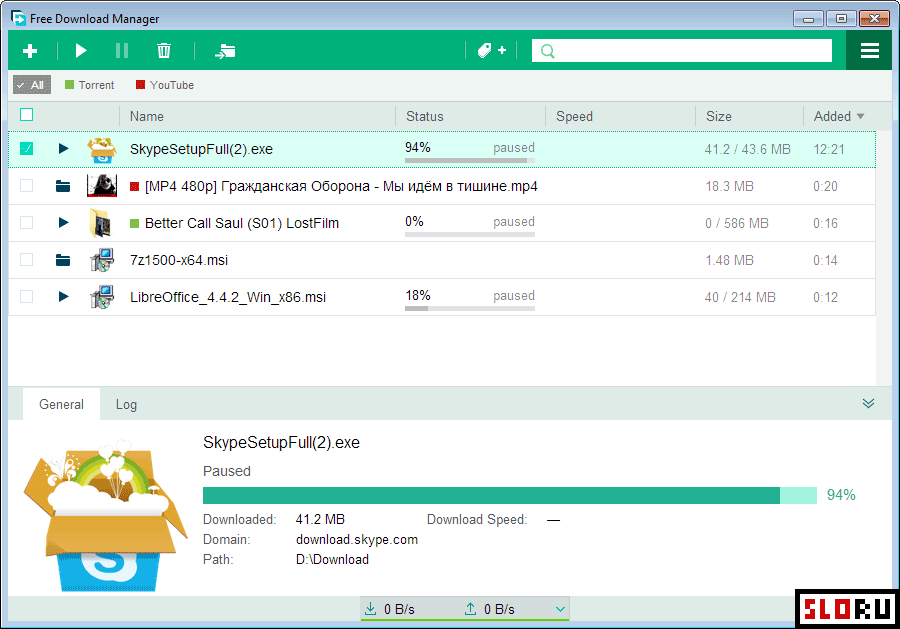Click the 41.2 / 43.6 MB size cell
Screen dimensions: 900x629
747,149
